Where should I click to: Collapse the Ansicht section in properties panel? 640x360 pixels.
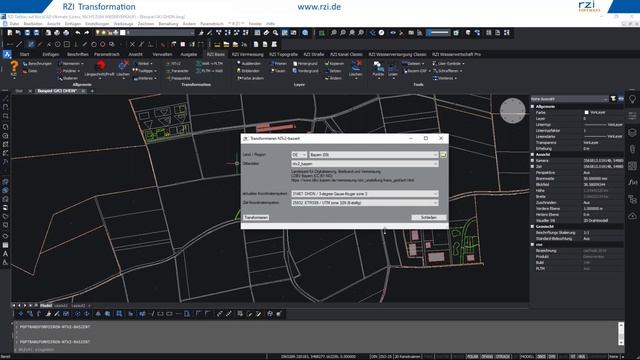pyautogui.click(x=533, y=155)
